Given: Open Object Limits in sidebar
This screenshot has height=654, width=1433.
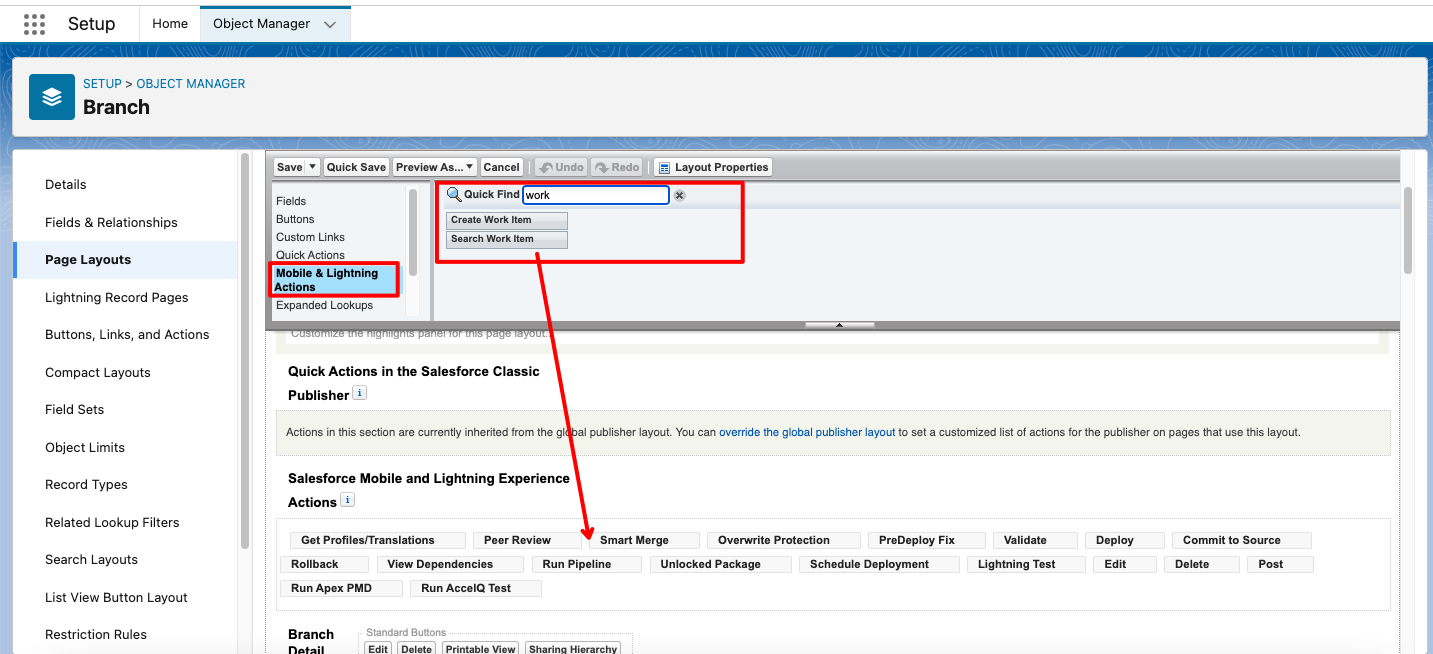Looking at the screenshot, I should (85, 447).
